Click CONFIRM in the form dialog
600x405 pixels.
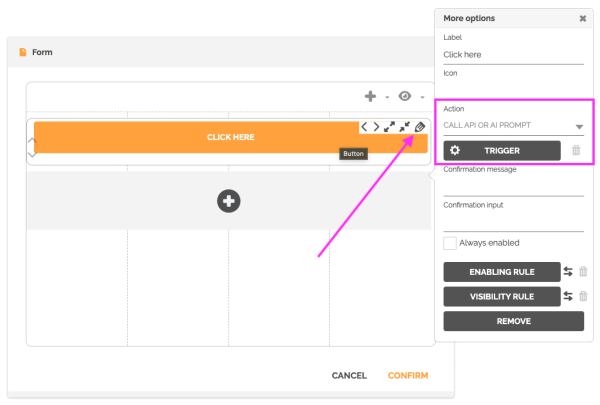(x=408, y=376)
